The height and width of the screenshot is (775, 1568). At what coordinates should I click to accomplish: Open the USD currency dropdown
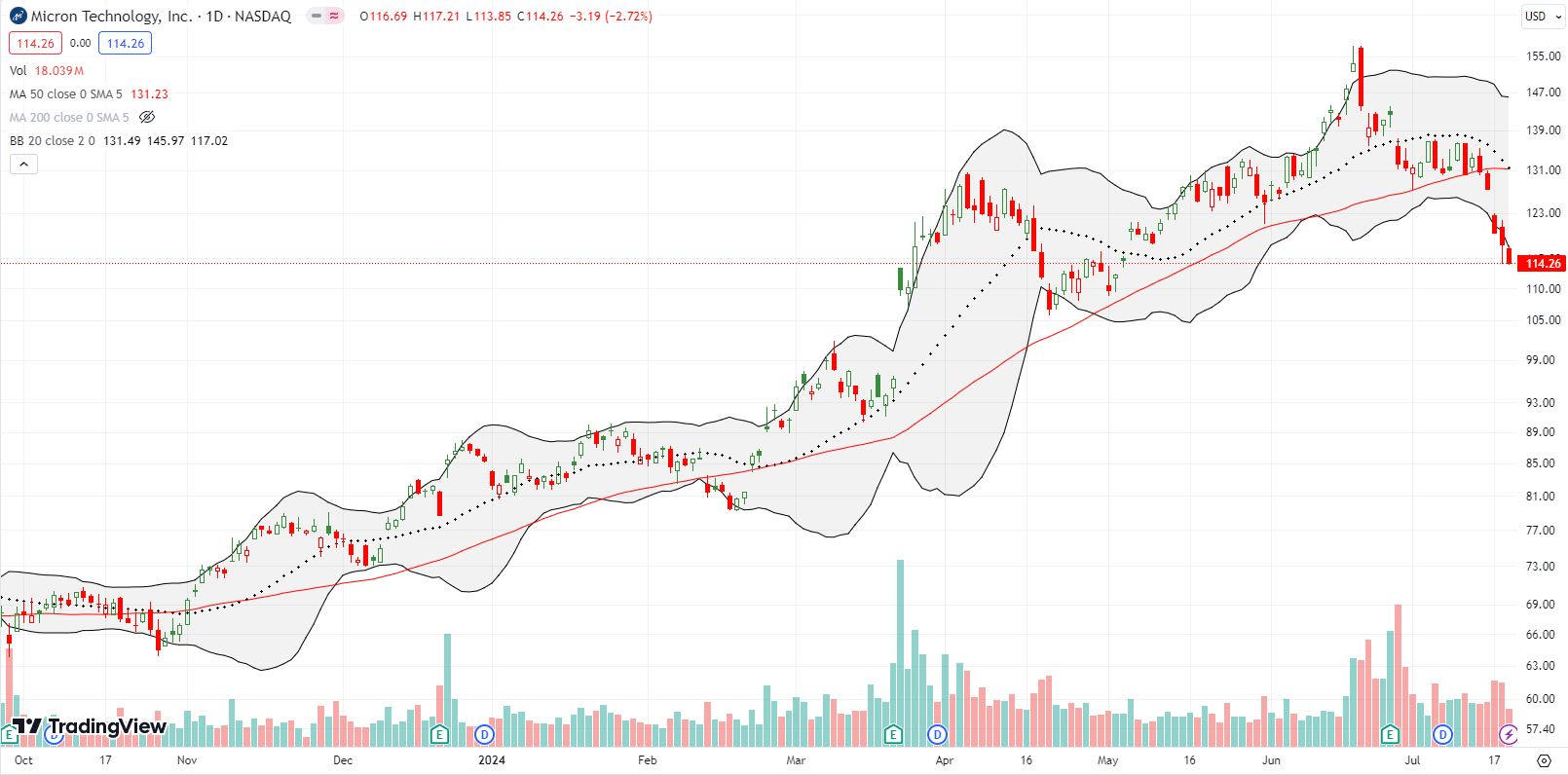click(x=1544, y=17)
